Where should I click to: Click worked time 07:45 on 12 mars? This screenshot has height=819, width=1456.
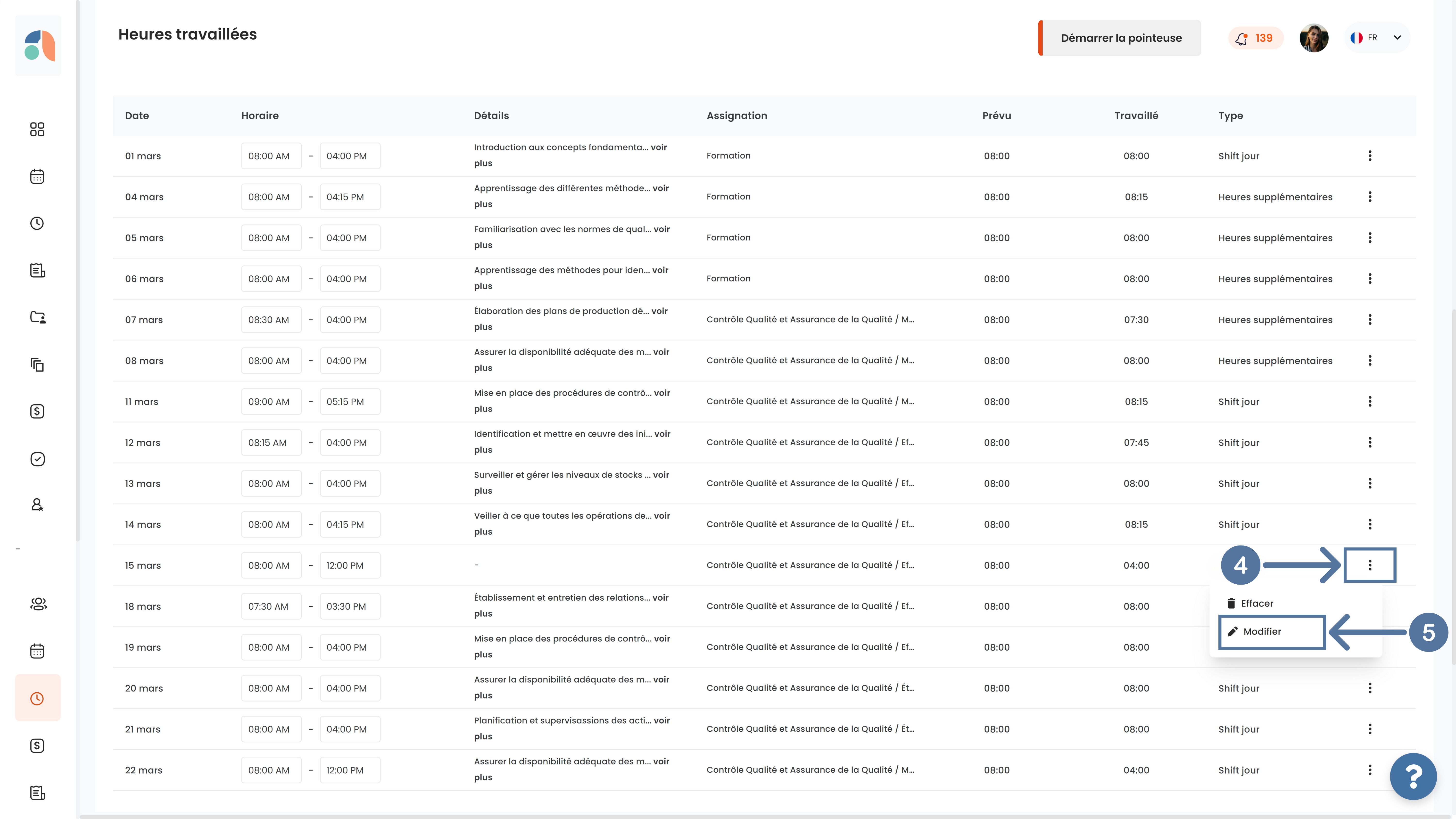1136,443
